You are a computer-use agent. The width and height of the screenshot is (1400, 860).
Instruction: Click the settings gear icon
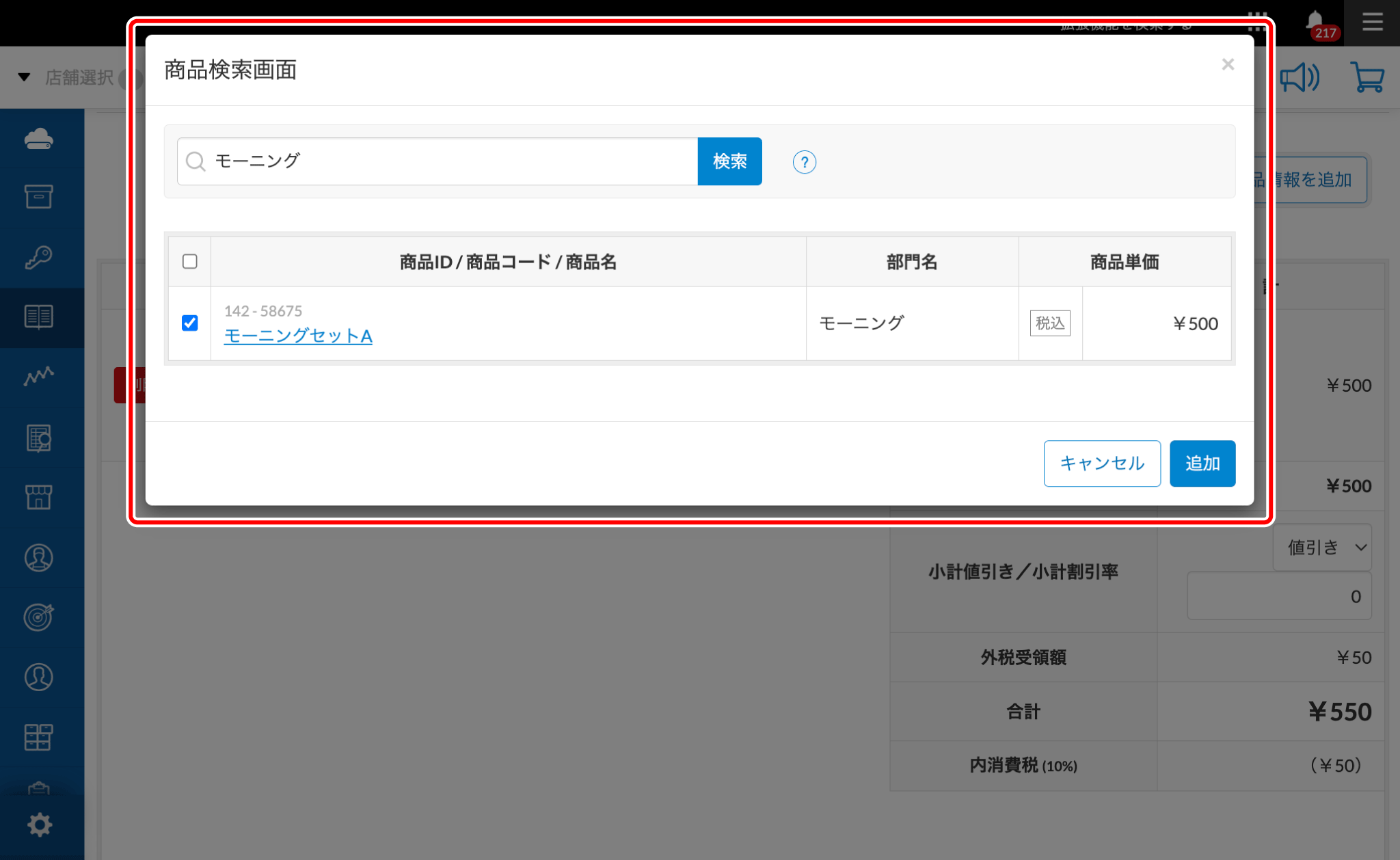40,824
